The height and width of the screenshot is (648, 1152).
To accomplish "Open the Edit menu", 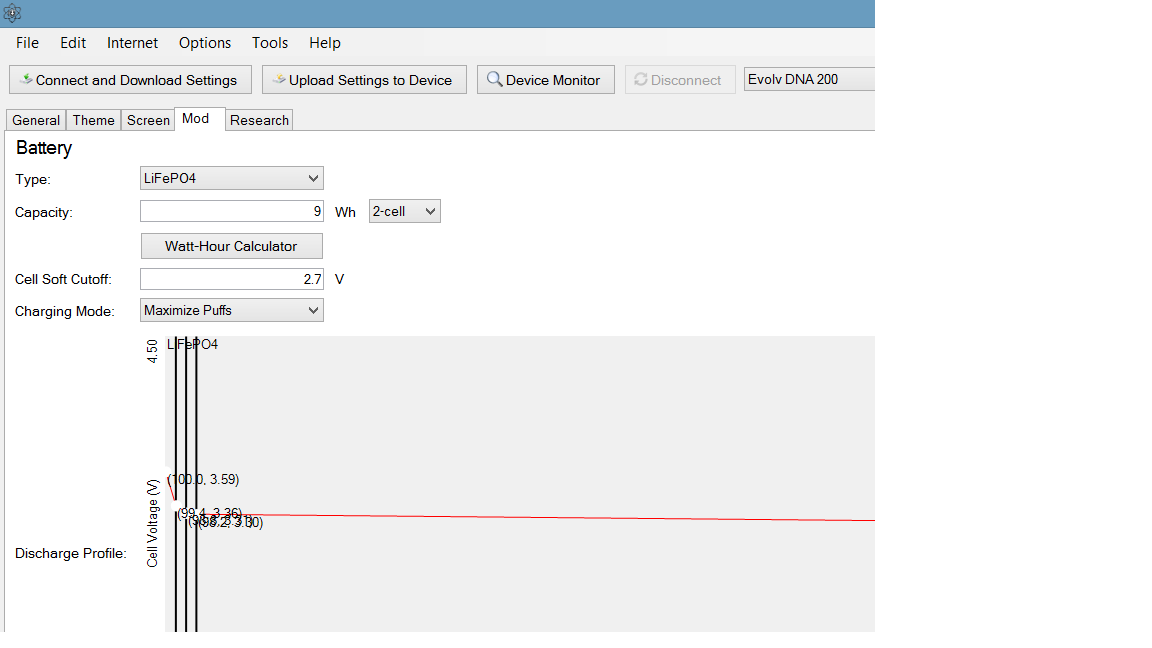I will click(73, 43).
